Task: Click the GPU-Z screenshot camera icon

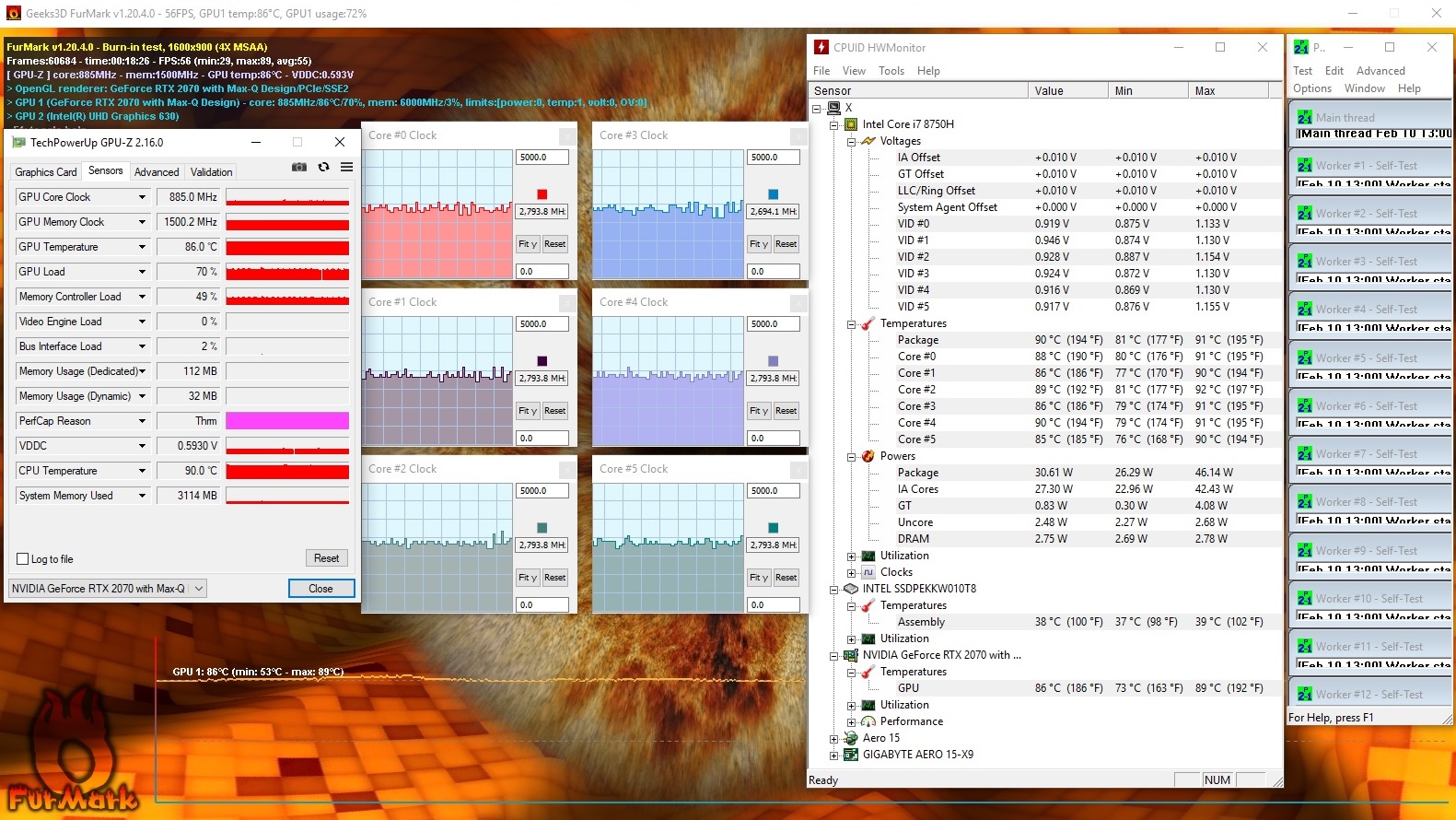Action: [299, 167]
